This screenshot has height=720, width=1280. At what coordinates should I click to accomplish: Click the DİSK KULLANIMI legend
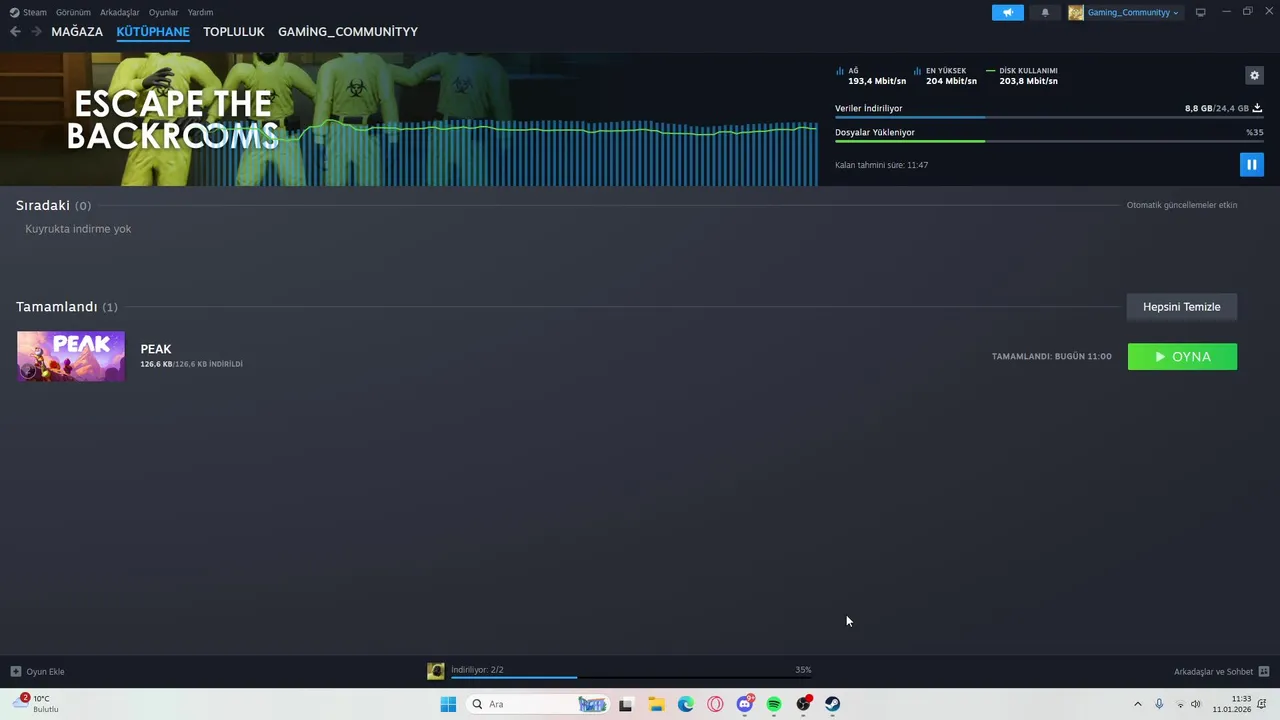(1022, 76)
